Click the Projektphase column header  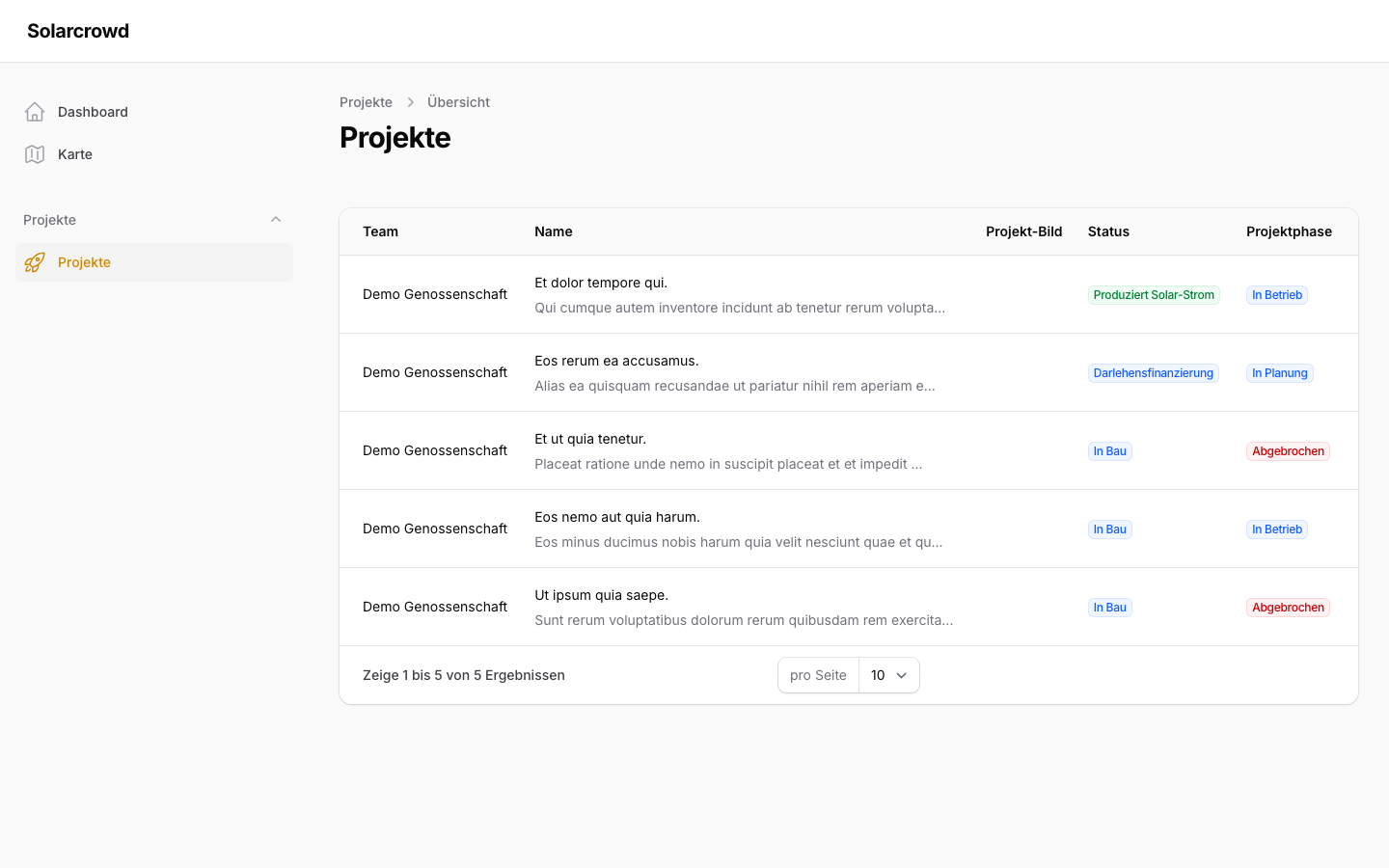point(1289,231)
